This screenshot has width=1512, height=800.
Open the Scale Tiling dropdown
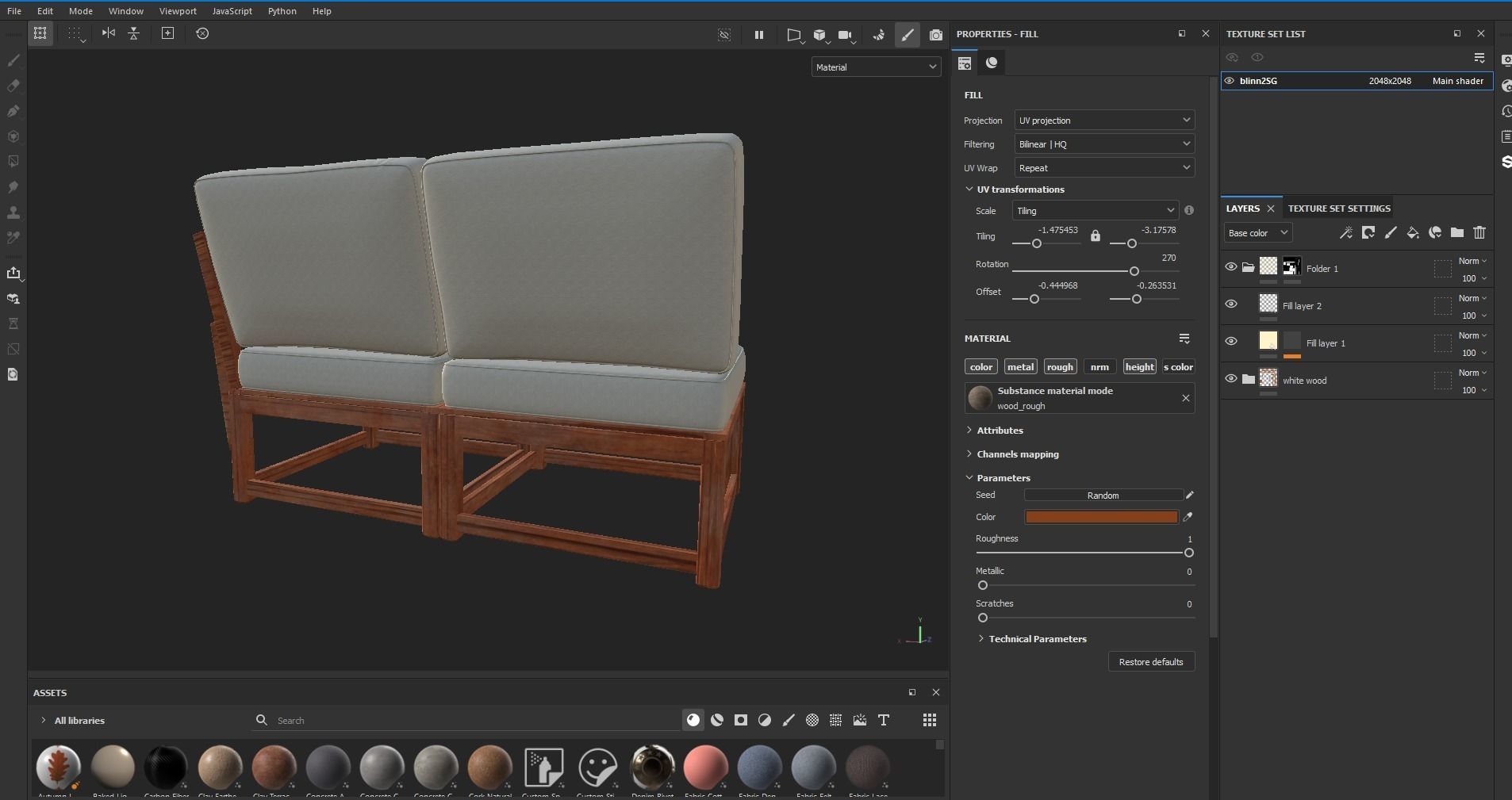(x=1095, y=211)
